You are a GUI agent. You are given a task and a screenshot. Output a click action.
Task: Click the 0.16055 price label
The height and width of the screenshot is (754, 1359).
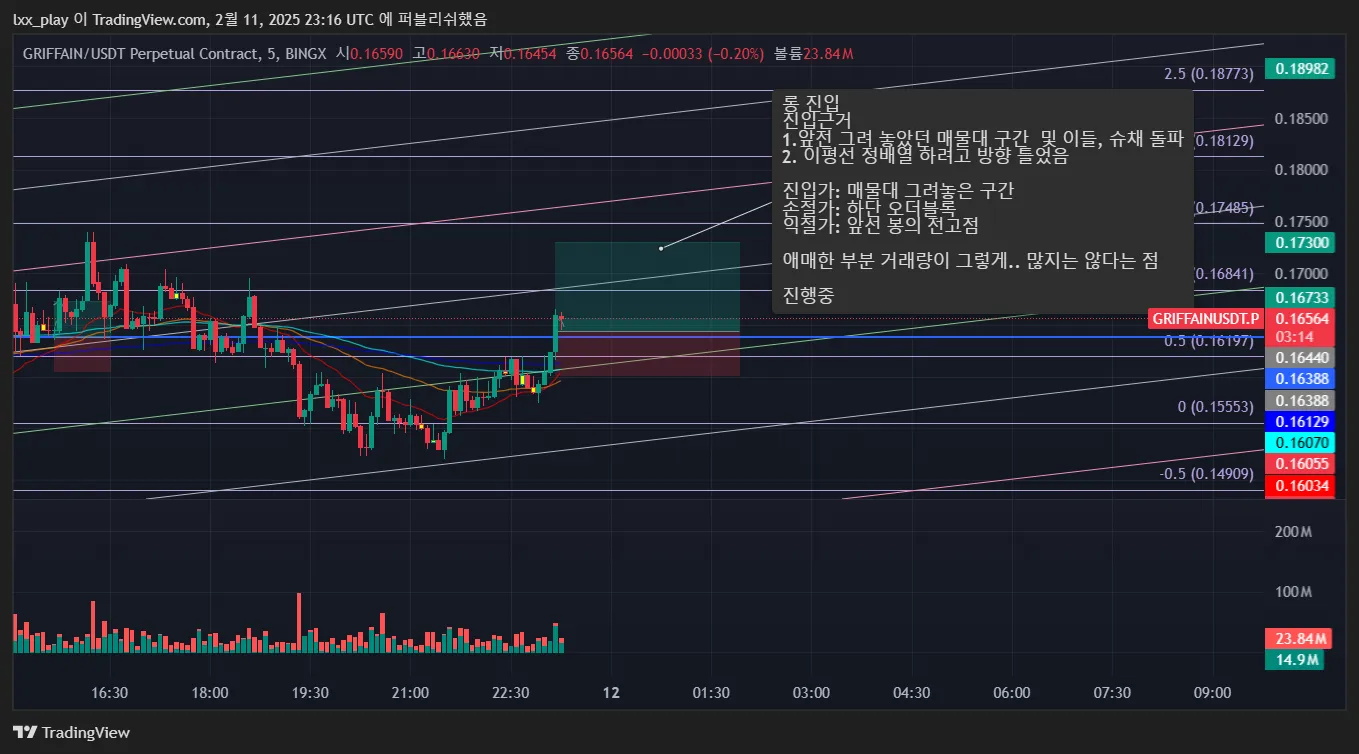(1301, 464)
